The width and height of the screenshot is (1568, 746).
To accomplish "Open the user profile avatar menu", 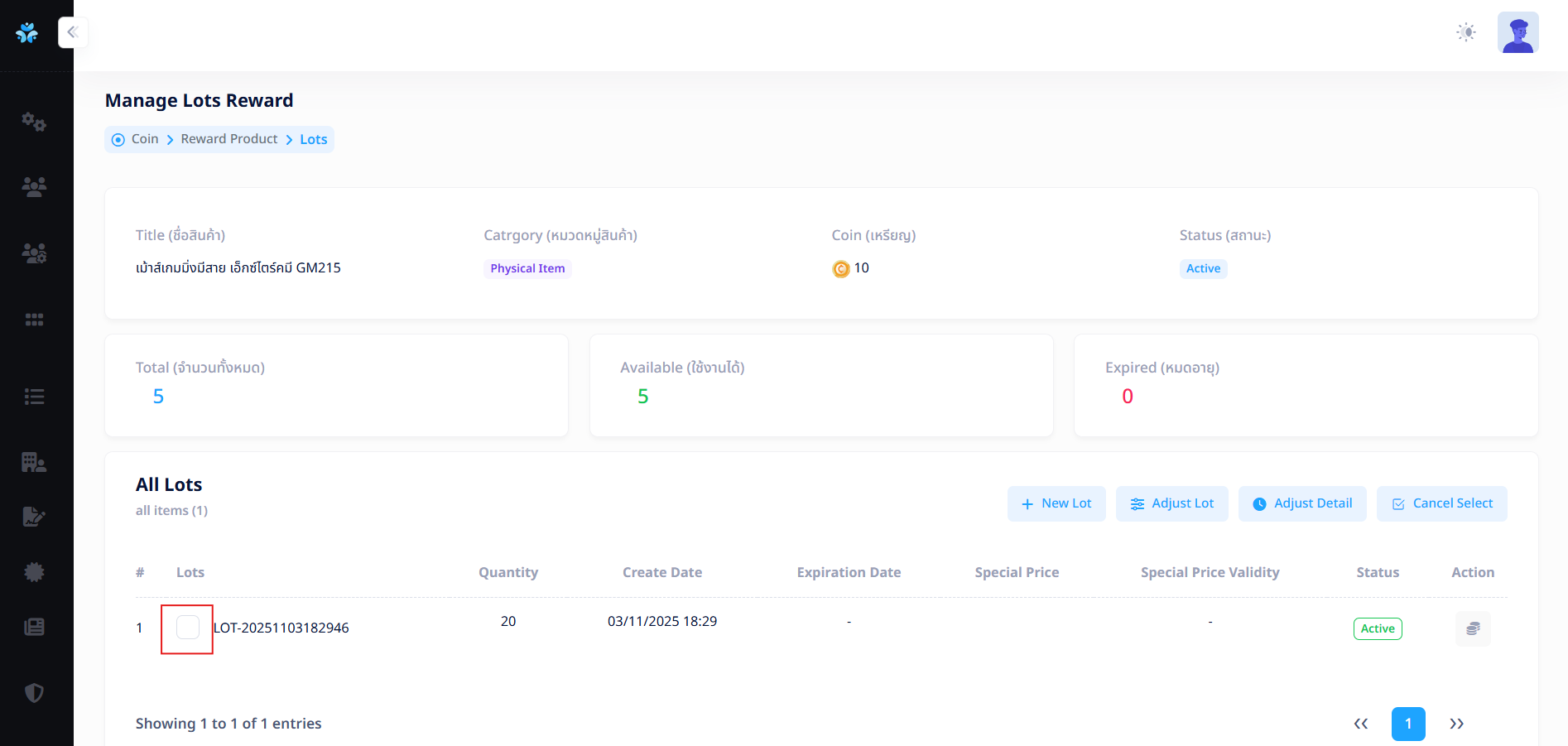I will pos(1517,32).
